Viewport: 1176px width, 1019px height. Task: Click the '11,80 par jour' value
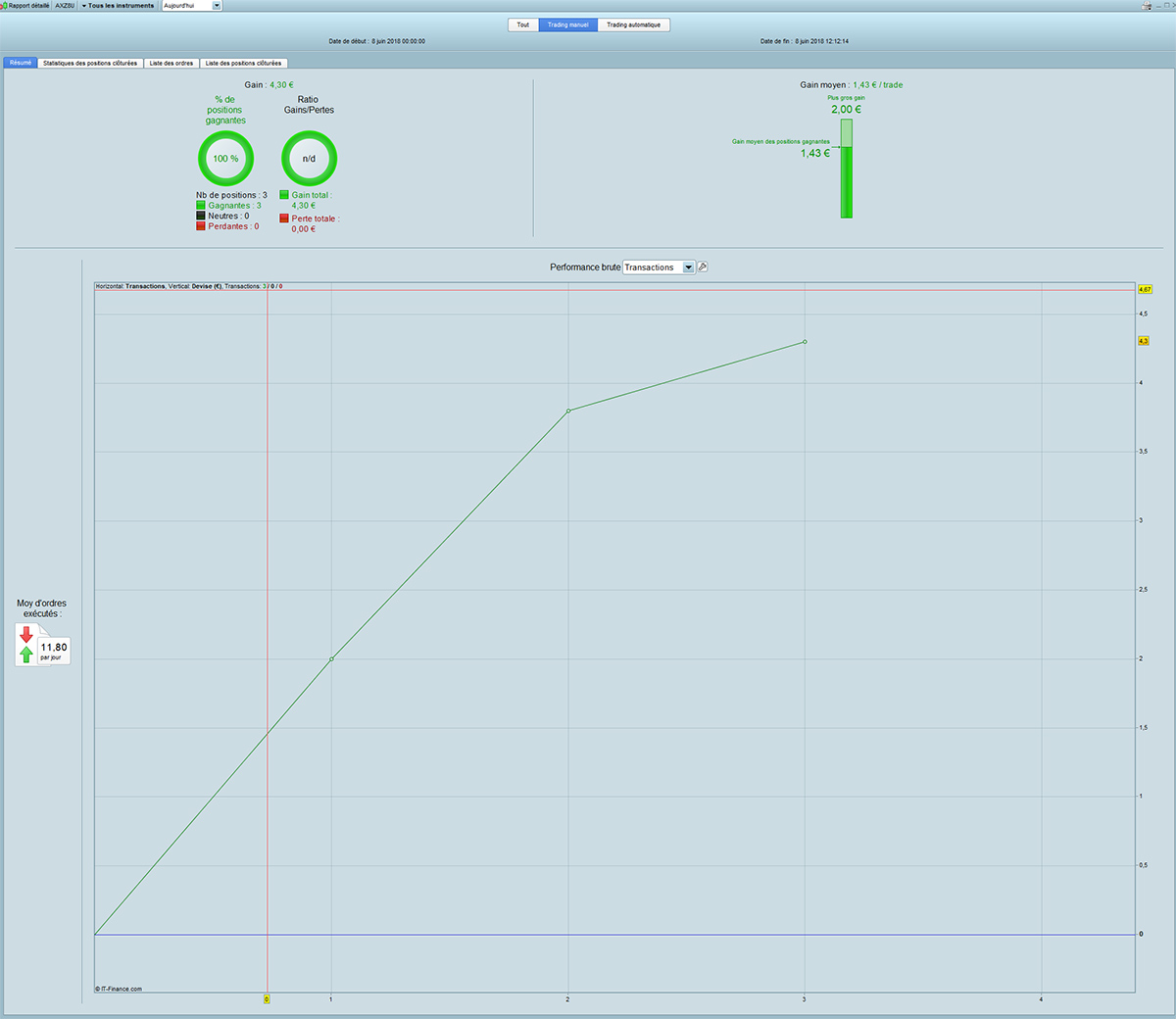click(54, 652)
